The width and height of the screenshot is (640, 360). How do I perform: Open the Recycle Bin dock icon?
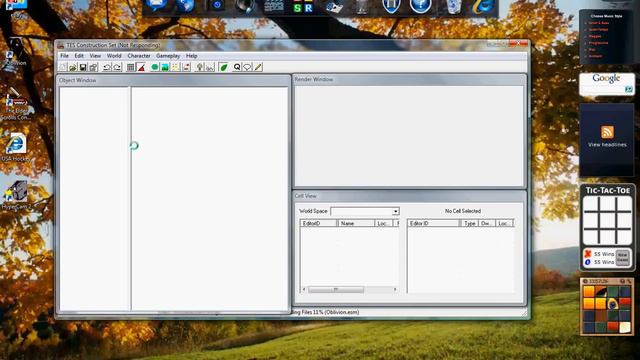point(453,6)
